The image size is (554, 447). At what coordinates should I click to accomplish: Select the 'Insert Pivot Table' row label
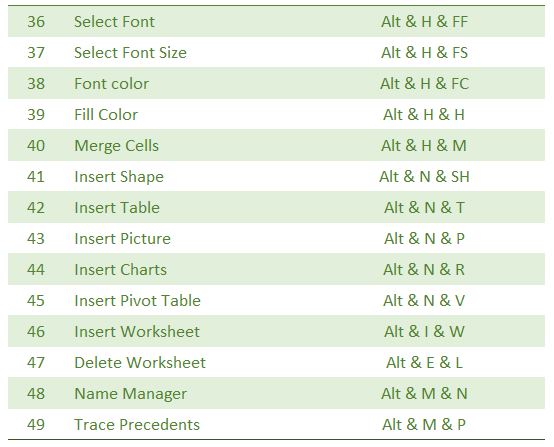click(x=137, y=301)
